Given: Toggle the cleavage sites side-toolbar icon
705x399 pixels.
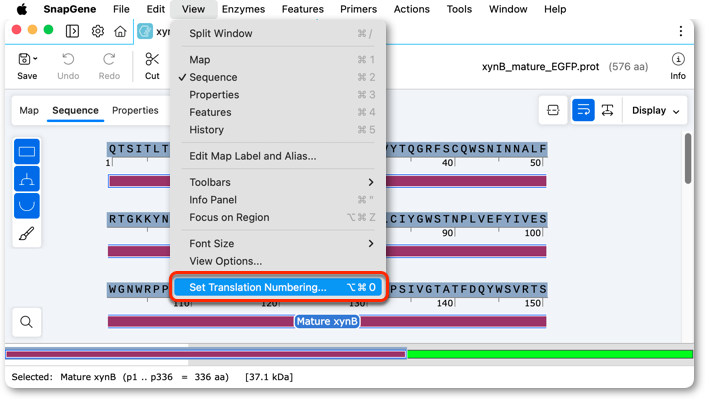Looking at the screenshot, I should (x=27, y=179).
